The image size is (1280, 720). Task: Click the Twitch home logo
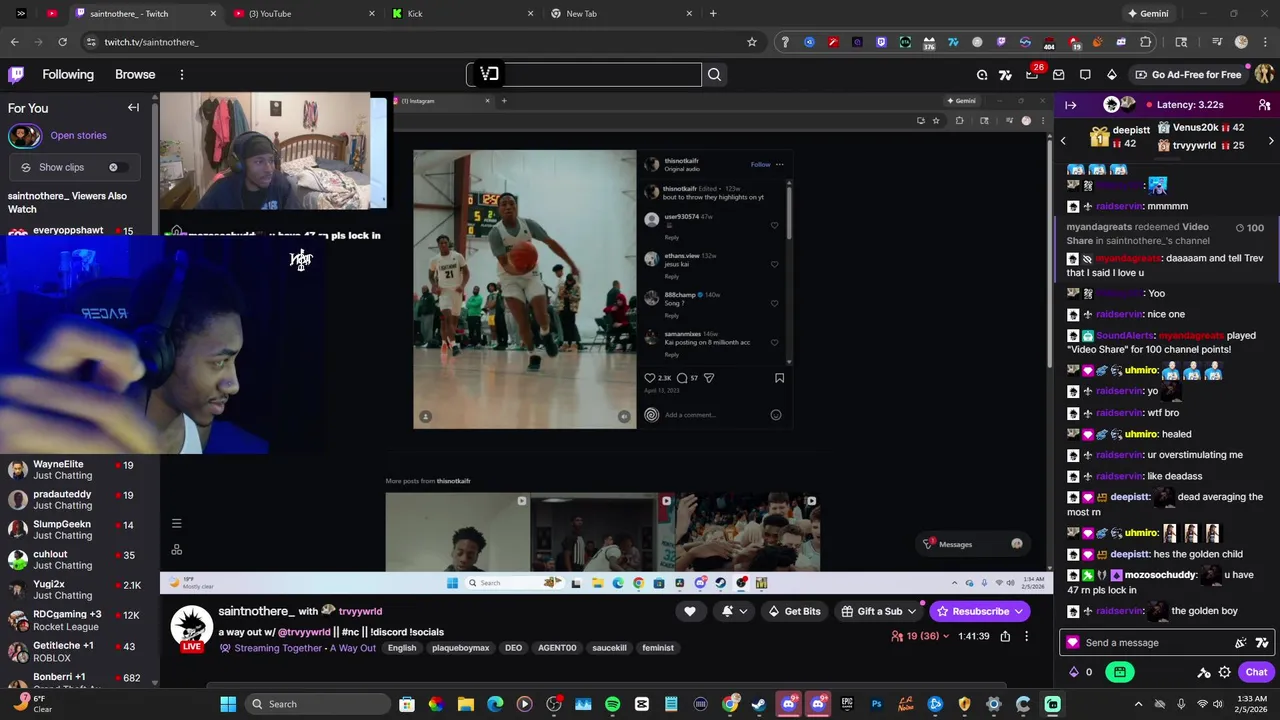point(16,74)
